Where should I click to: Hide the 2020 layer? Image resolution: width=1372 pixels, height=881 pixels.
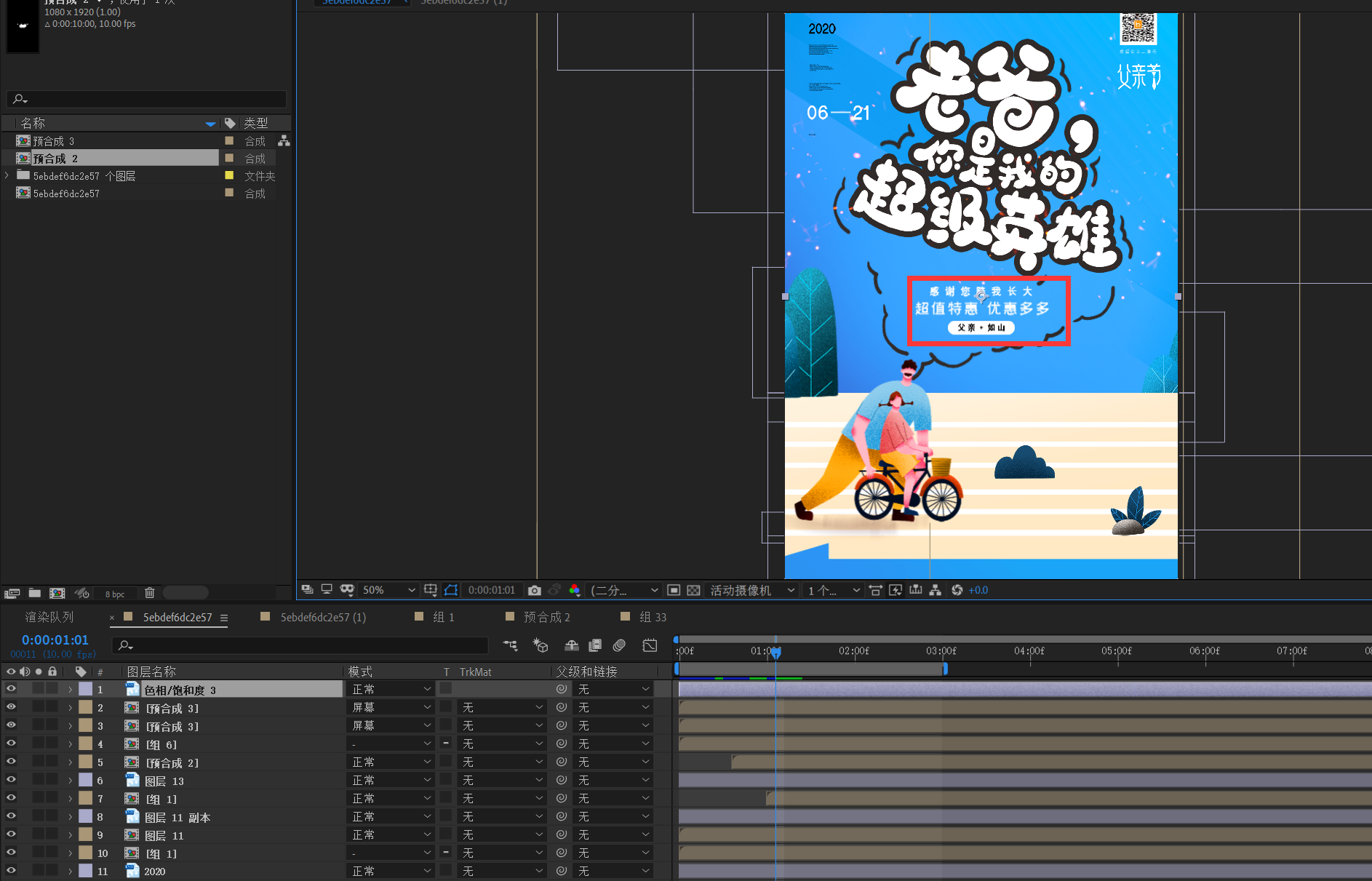[11, 870]
